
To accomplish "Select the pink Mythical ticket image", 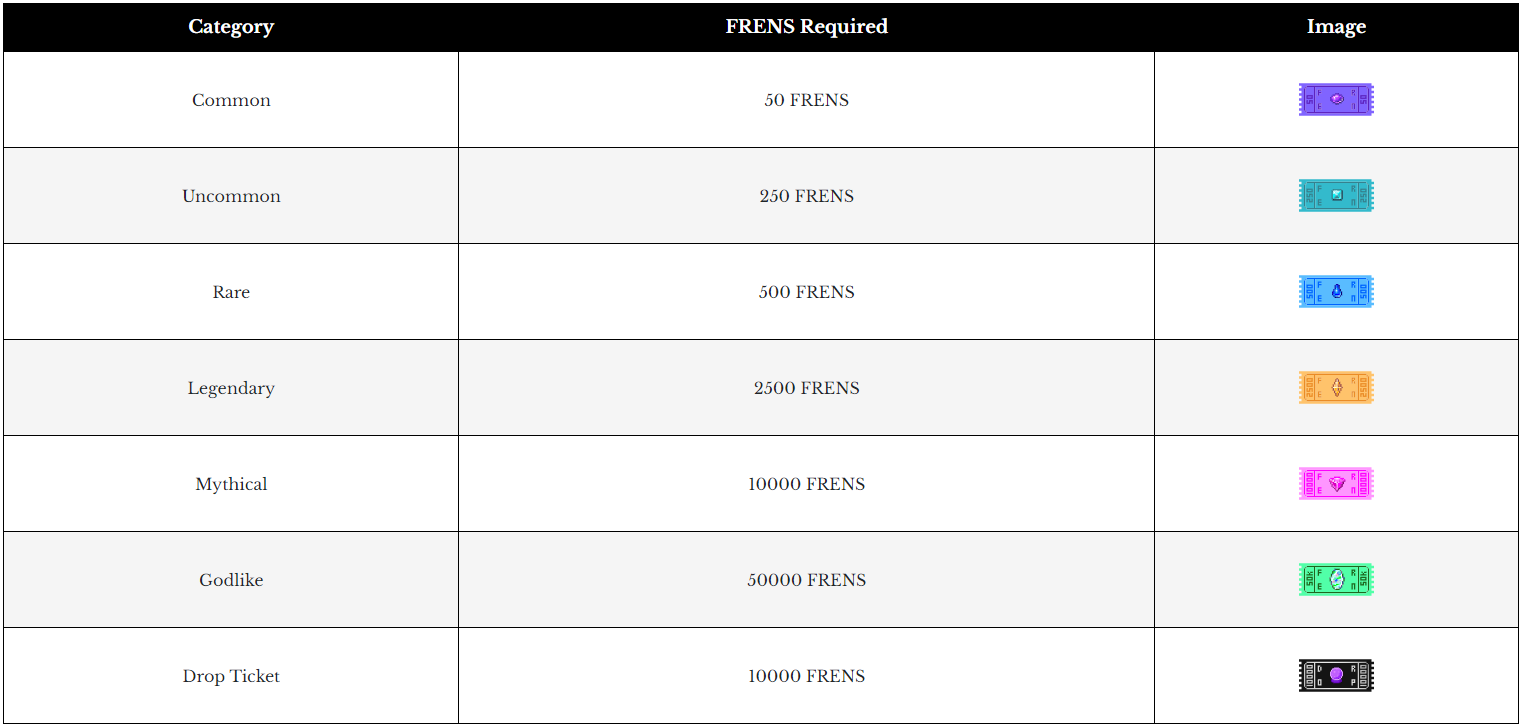I will tap(1336, 483).
